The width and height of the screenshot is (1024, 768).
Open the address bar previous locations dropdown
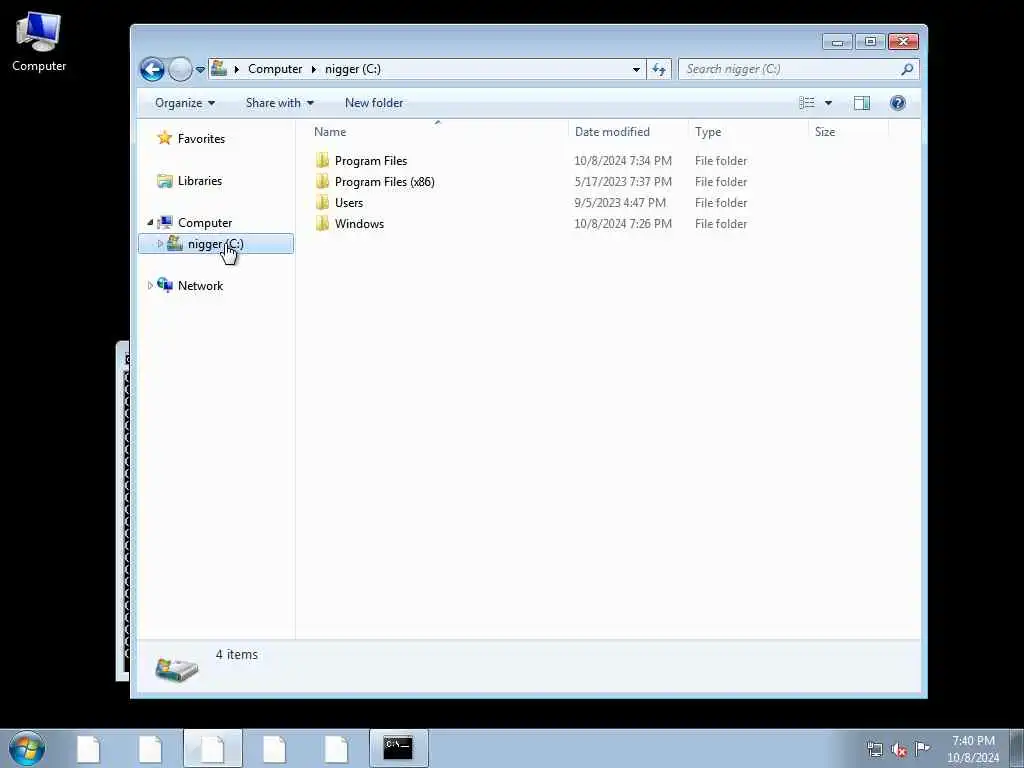[x=636, y=69]
